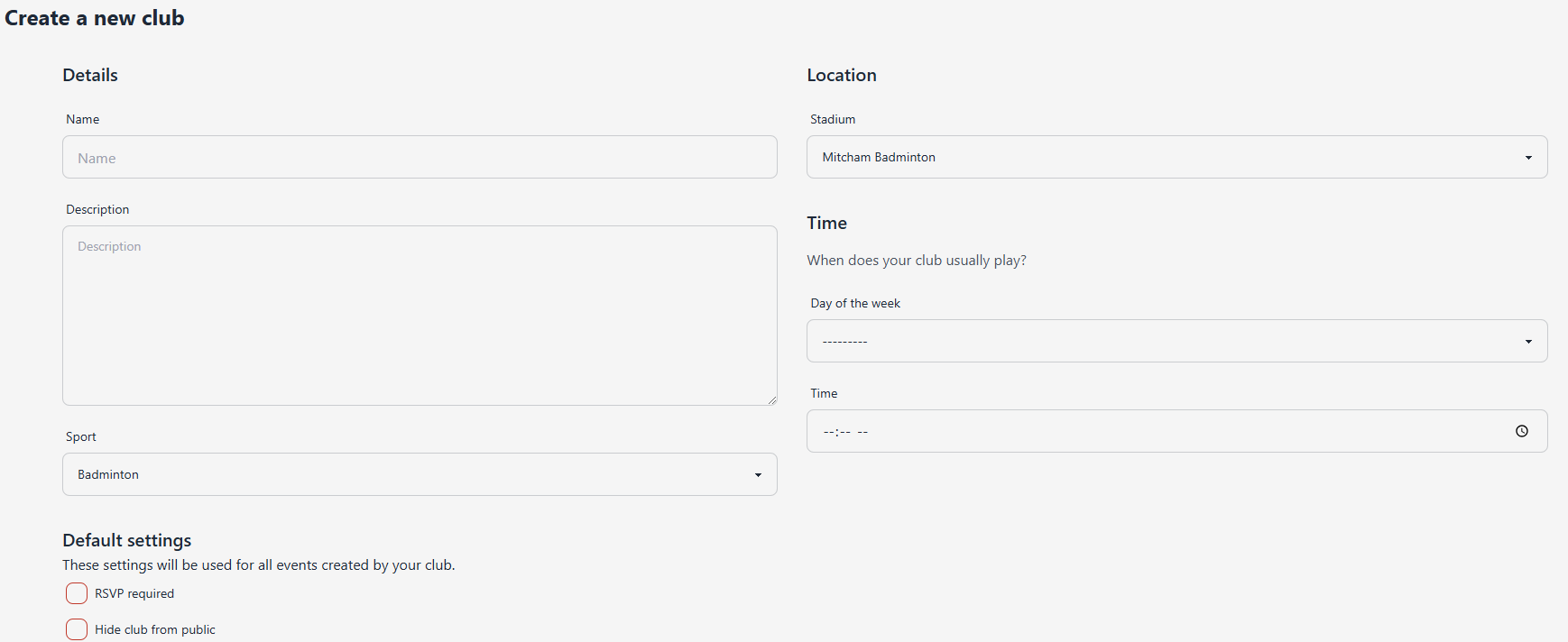The height and width of the screenshot is (642, 1568).
Task: Click the 'Hide club from public' label text
Action: click(x=155, y=629)
